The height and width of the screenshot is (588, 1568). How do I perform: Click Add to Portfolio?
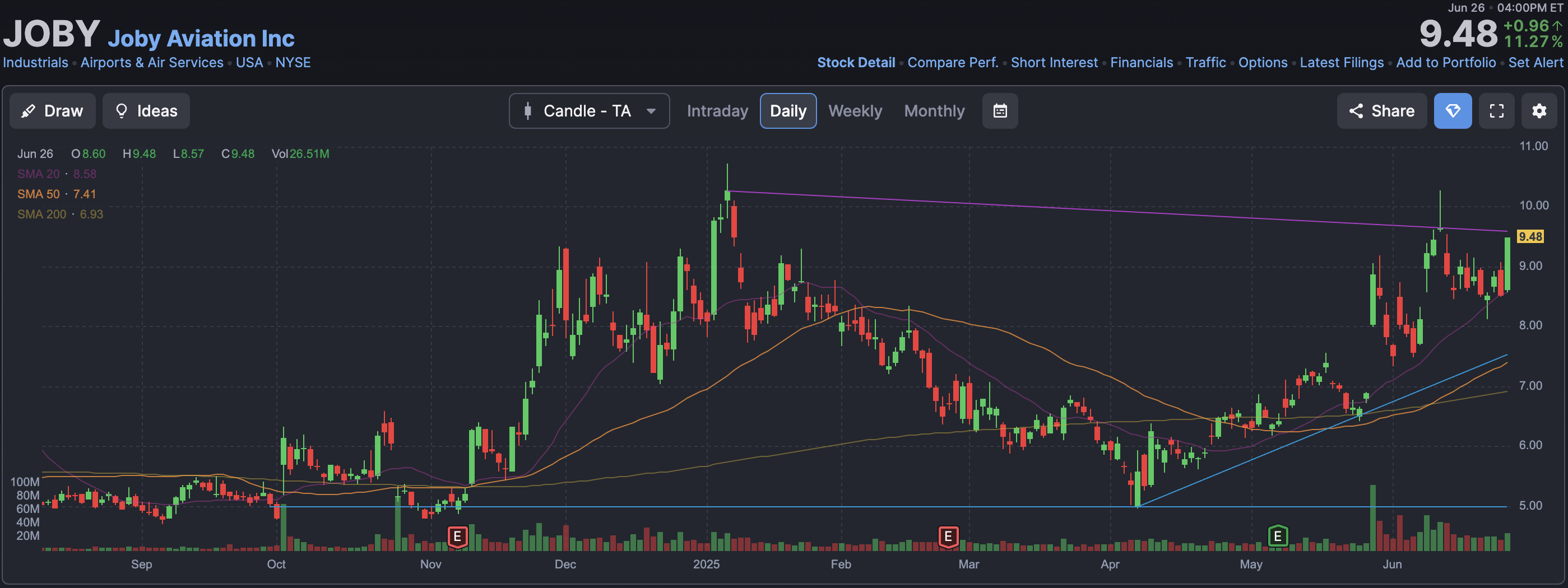pyautogui.click(x=1446, y=62)
